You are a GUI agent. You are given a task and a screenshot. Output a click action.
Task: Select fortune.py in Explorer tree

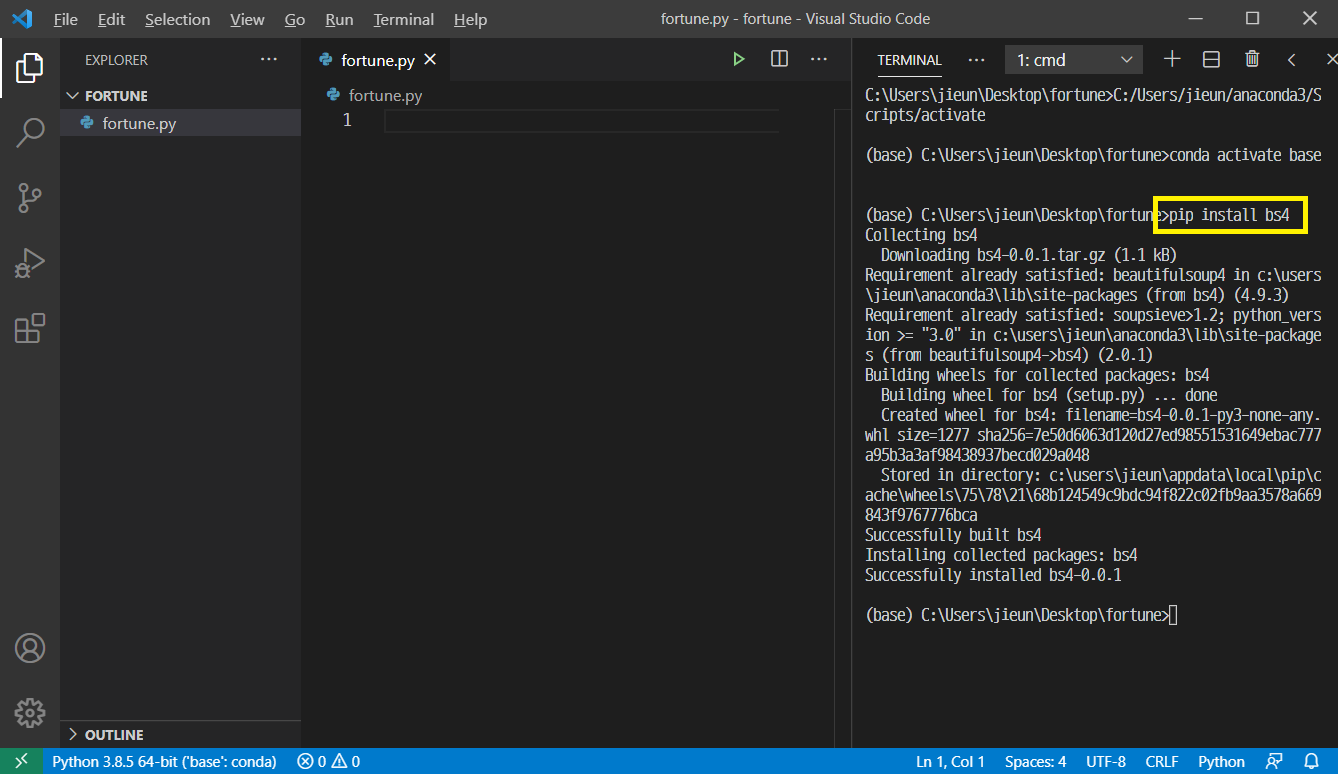tap(180, 123)
